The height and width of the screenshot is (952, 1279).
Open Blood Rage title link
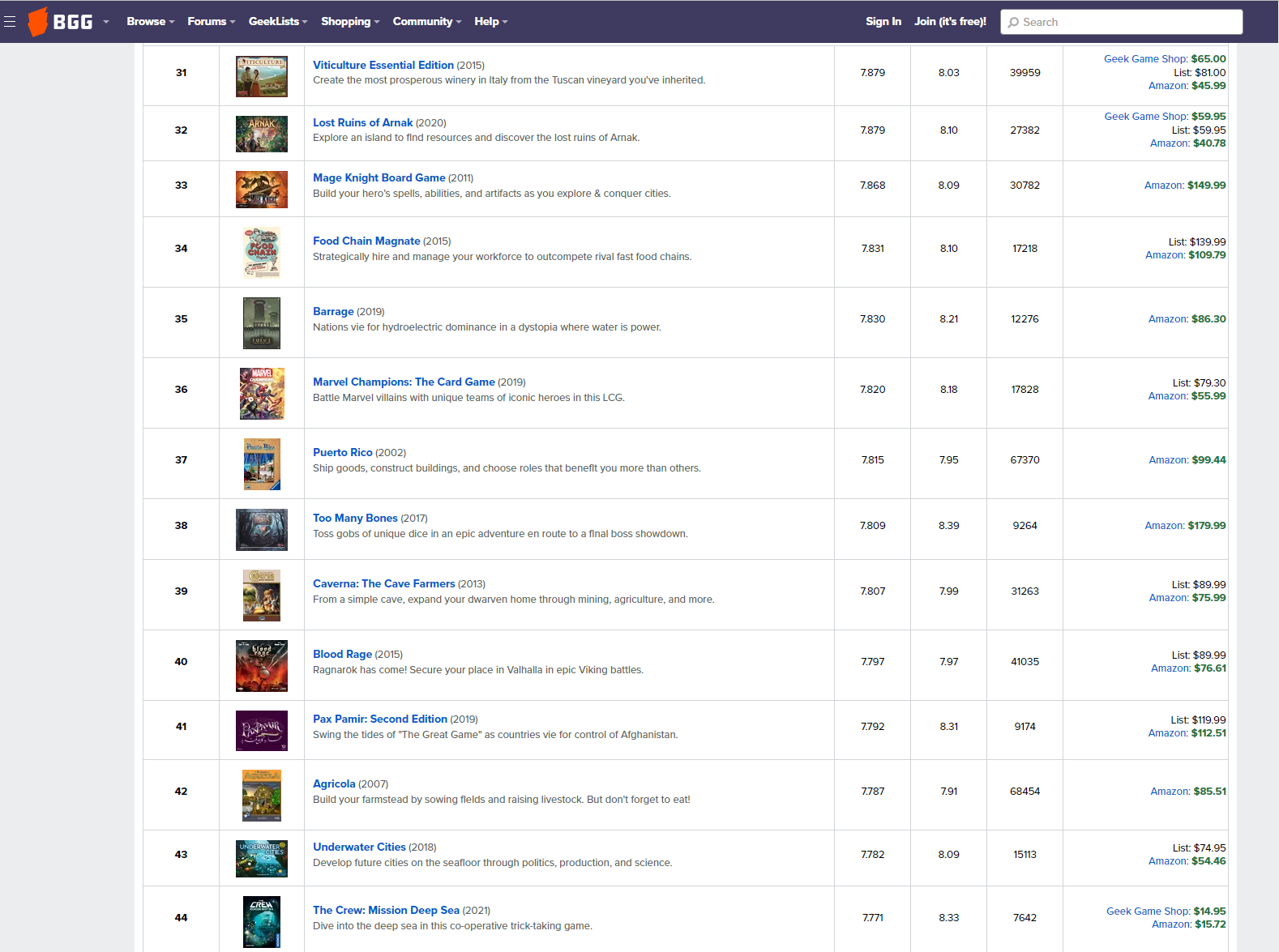pyautogui.click(x=343, y=654)
